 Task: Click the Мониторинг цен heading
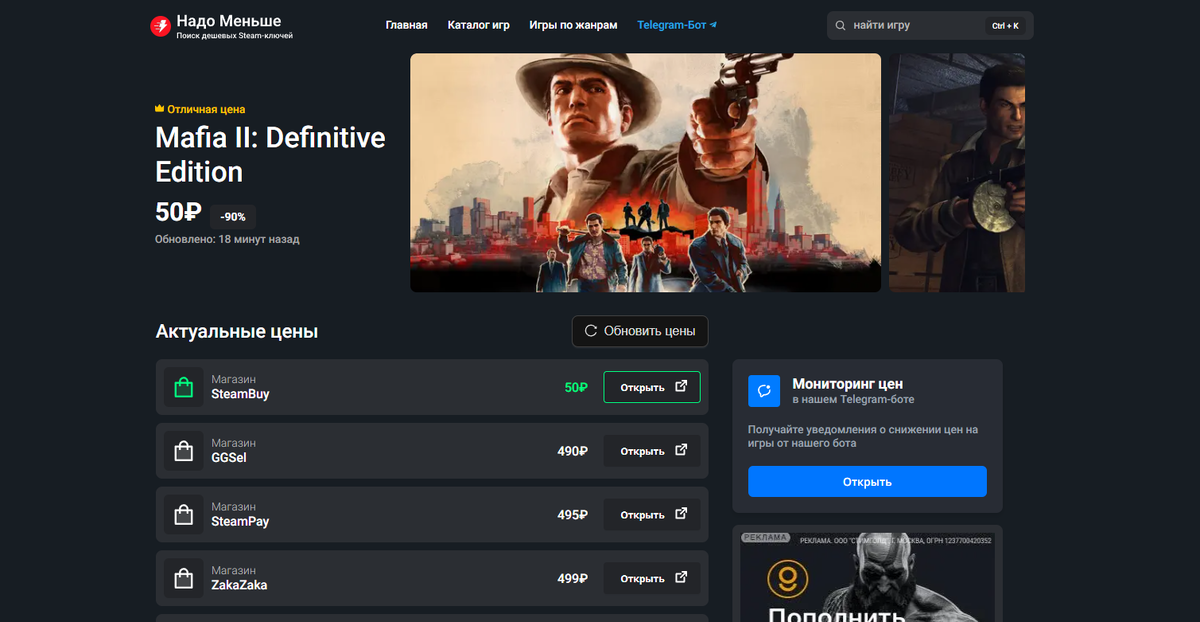(x=848, y=383)
